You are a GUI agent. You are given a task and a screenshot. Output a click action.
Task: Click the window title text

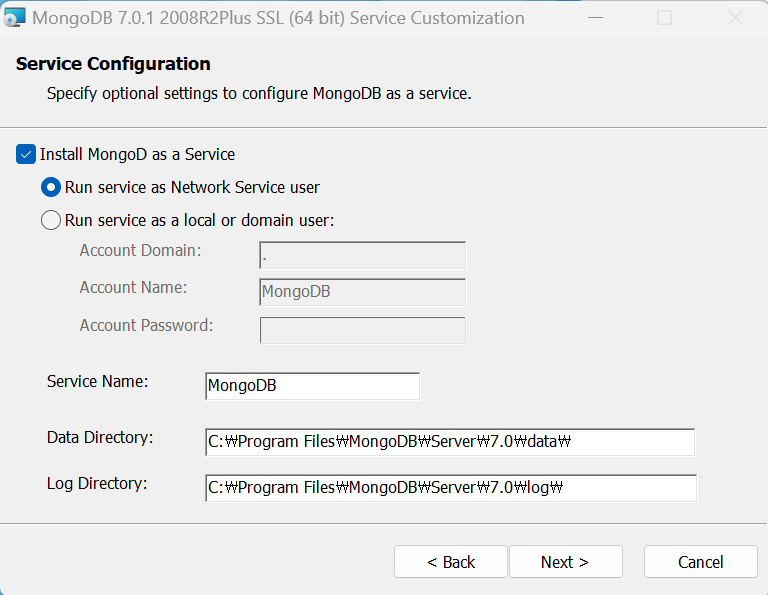point(278,18)
